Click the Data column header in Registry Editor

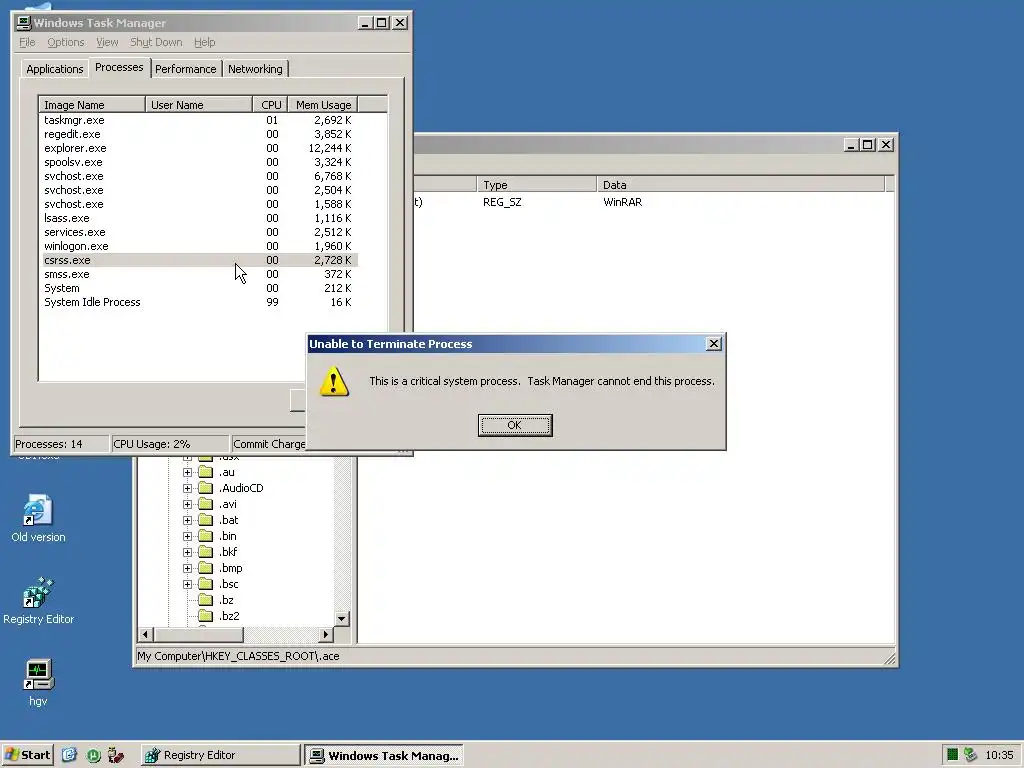point(741,185)
